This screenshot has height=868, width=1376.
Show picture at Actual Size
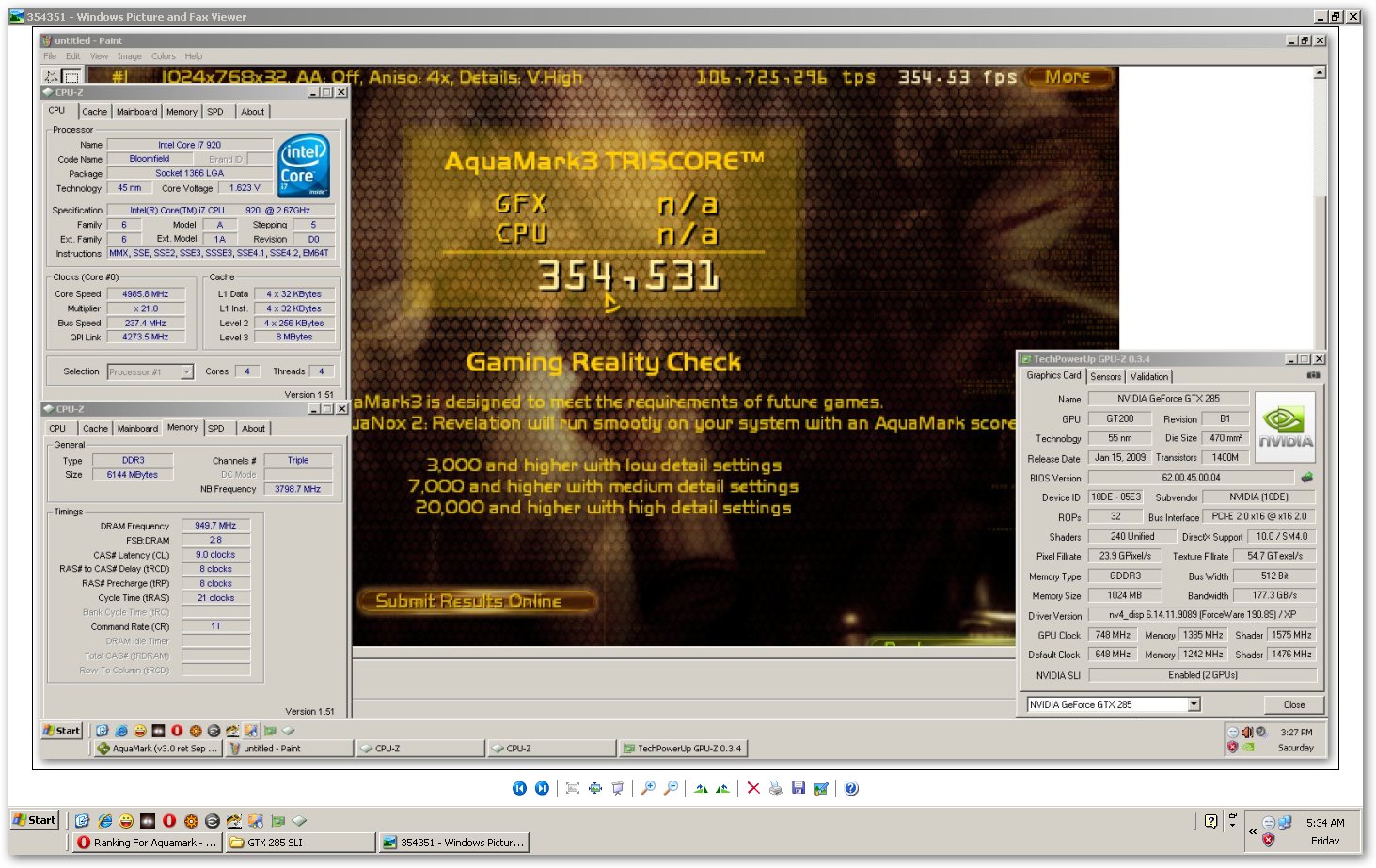pos(594,788)
